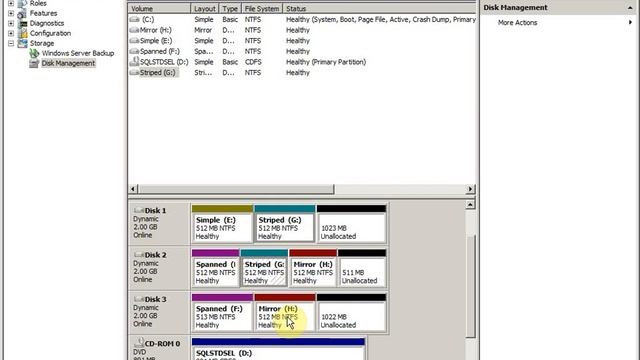Image resolution: width=640 pixels, height=360 pixels.
Task: Collapse the Storage tree node
Action: (11, 43)
